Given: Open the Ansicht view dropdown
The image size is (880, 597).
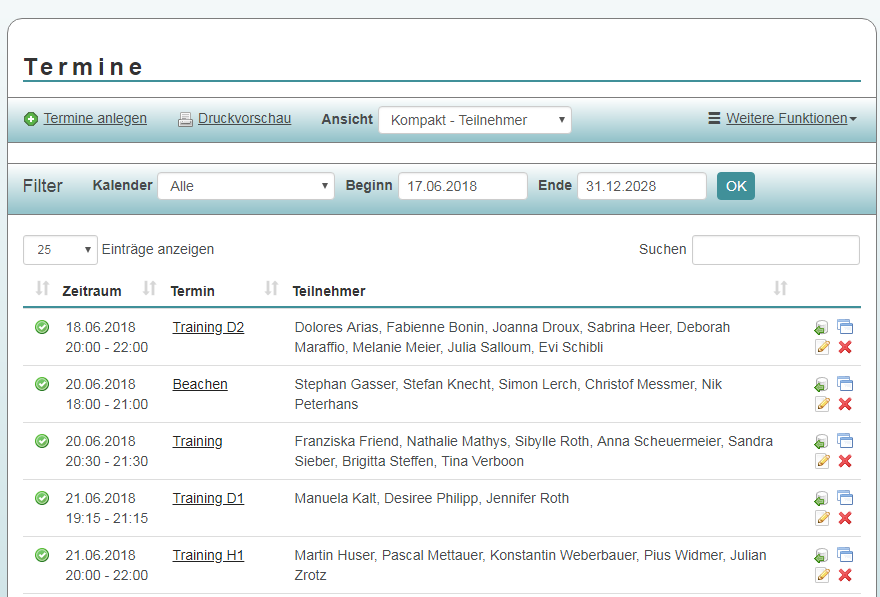Looking at the screenshot, I should click(x=475, y=120).
